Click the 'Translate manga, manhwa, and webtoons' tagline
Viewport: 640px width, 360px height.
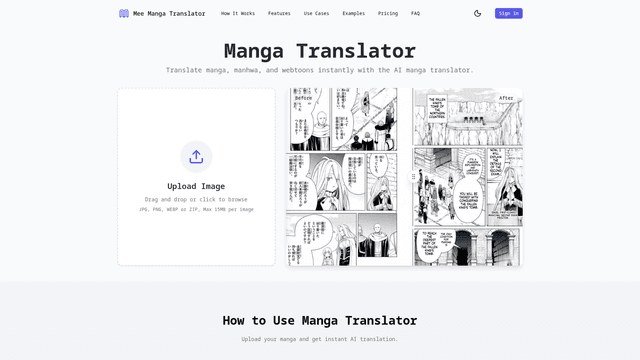click(x=320, y=70)
